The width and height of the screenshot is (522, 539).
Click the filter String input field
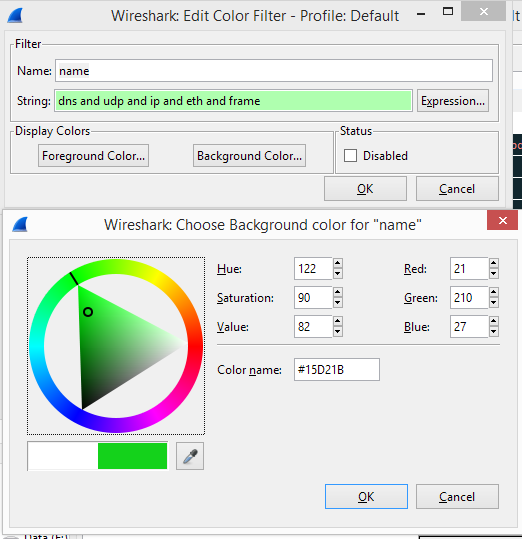233,101
